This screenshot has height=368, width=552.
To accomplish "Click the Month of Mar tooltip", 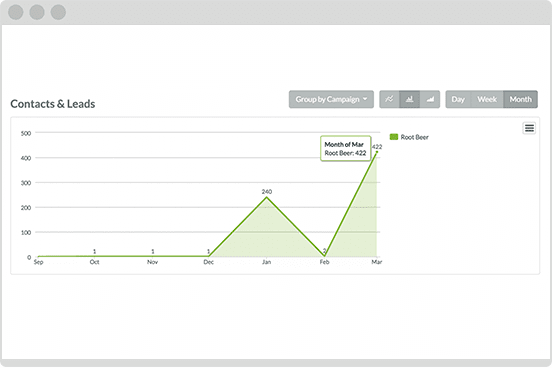I will click(x=345, y=149).
